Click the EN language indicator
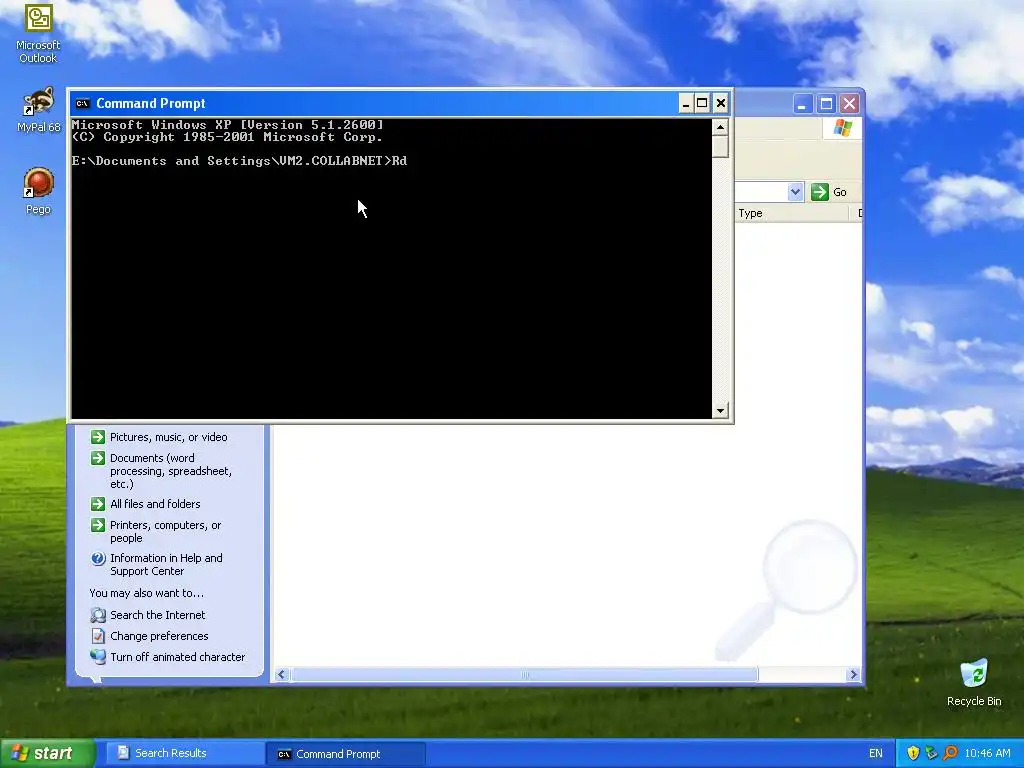 [876, 753]
